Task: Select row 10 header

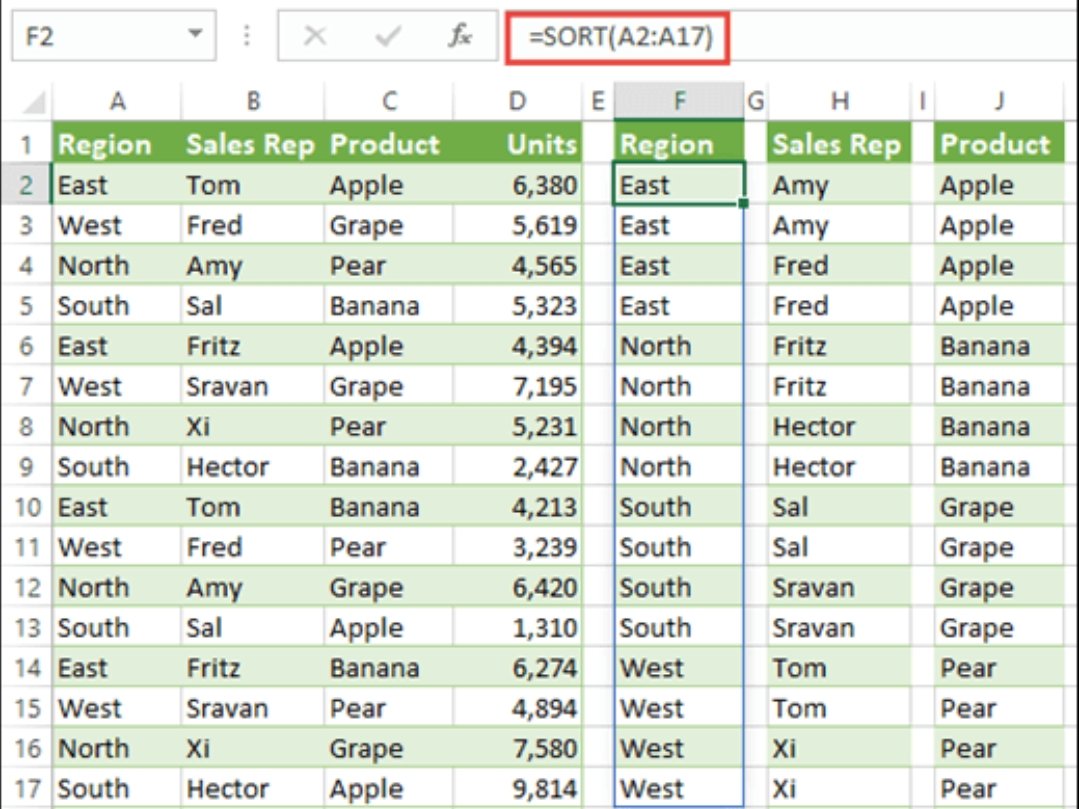Action: (27, 507)
